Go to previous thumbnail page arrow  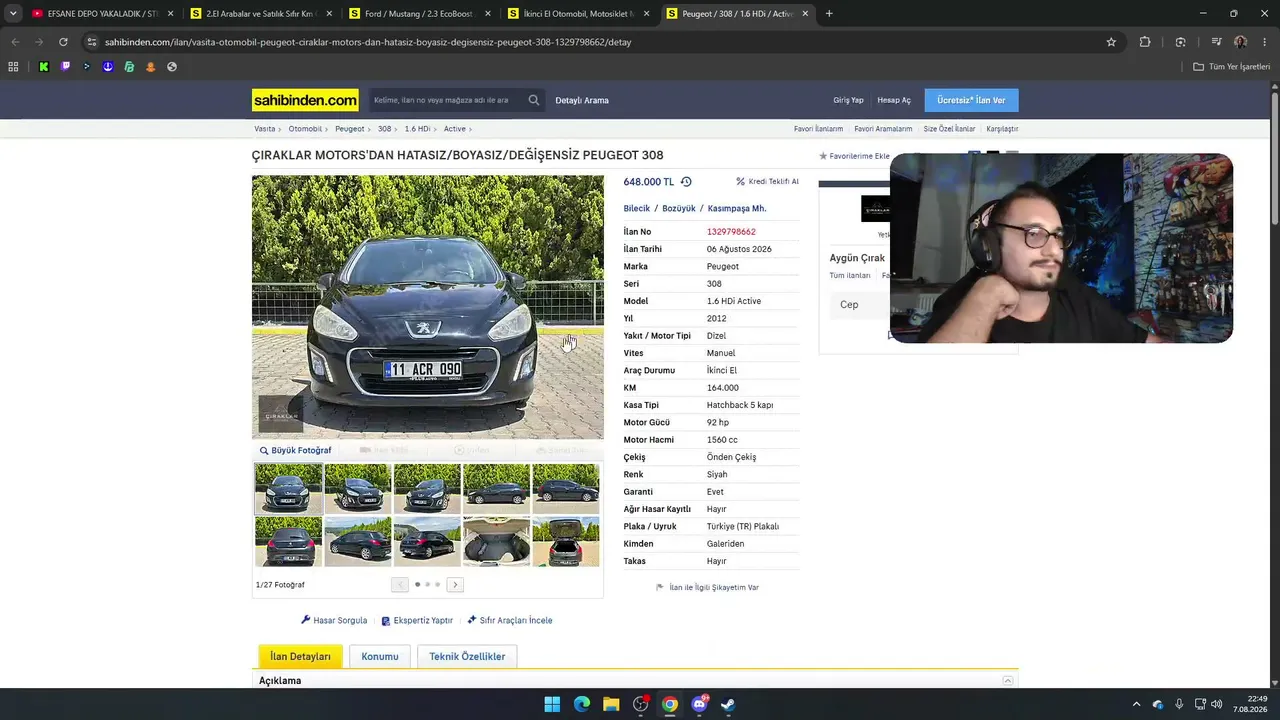coord(400,585)
